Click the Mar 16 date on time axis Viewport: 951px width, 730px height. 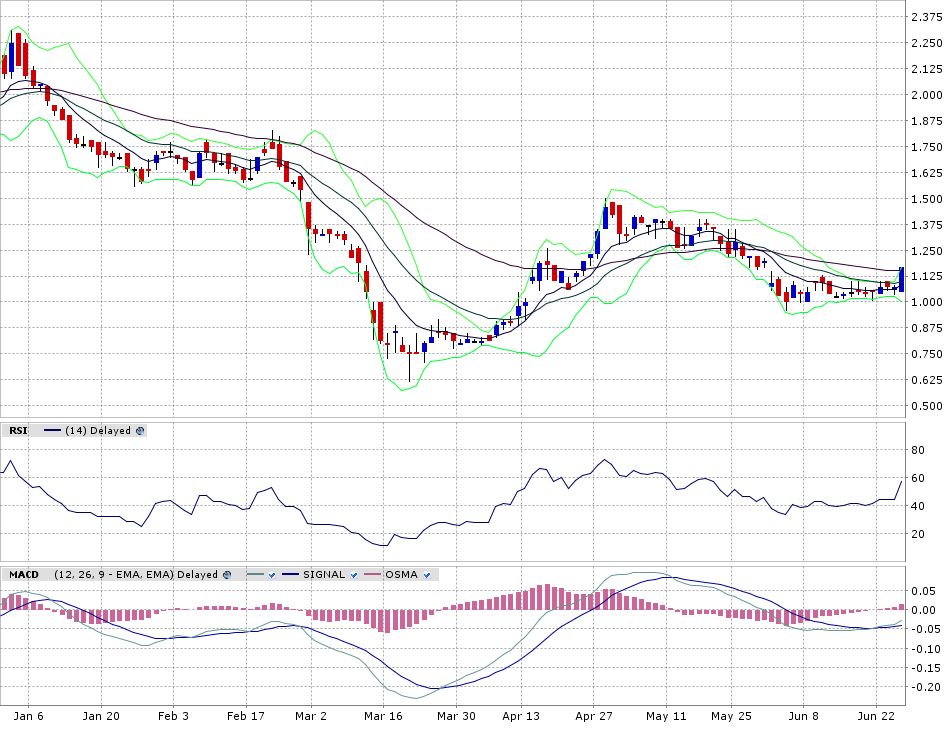click(383, 716)
